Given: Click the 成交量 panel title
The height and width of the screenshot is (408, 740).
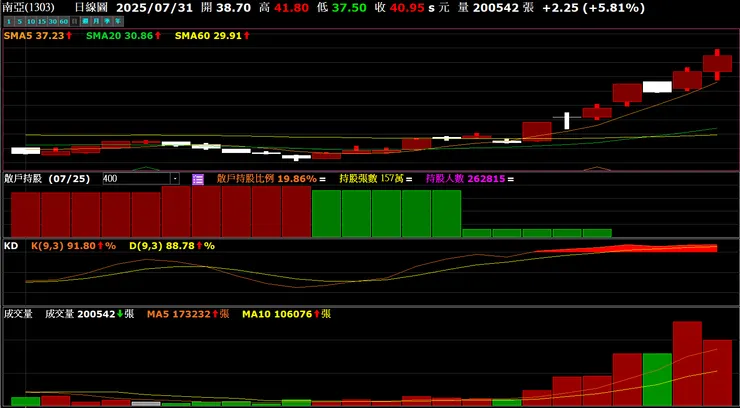Looking at the screenshot, I should pyautogui.click(x=18, y=314).
